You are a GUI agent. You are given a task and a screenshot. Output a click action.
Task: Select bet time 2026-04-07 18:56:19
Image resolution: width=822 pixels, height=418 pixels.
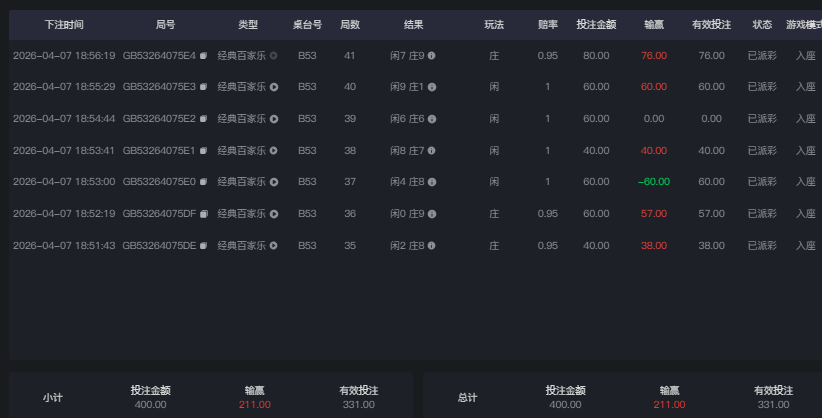point(64,56)
